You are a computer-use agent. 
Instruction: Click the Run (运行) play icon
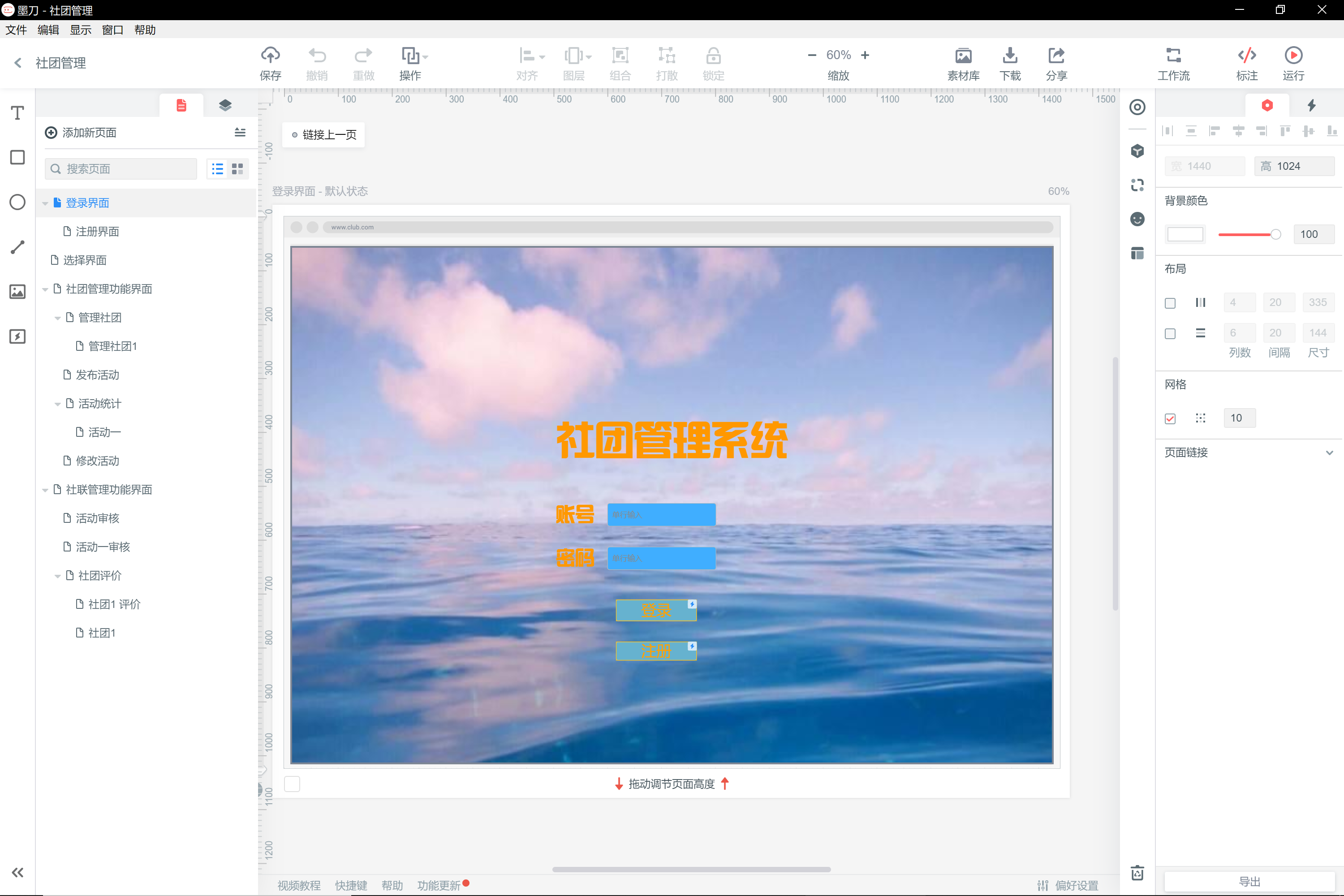[x=1293, y=56]
